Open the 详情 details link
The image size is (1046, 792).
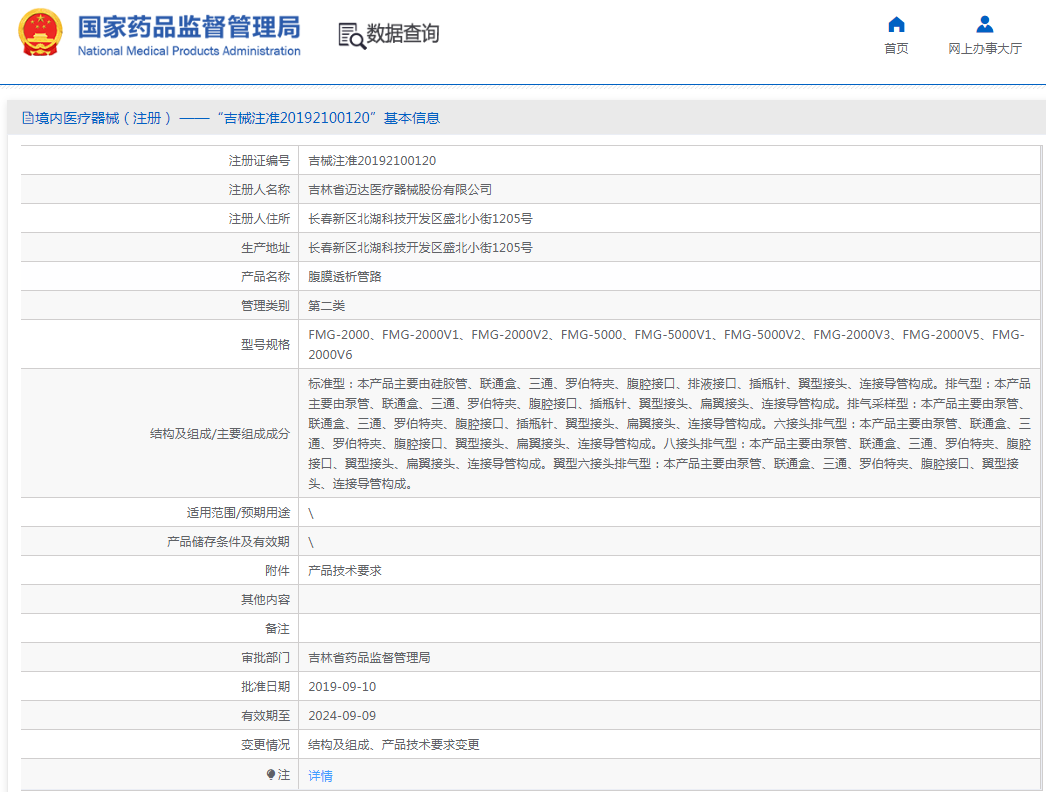point(320,775)
